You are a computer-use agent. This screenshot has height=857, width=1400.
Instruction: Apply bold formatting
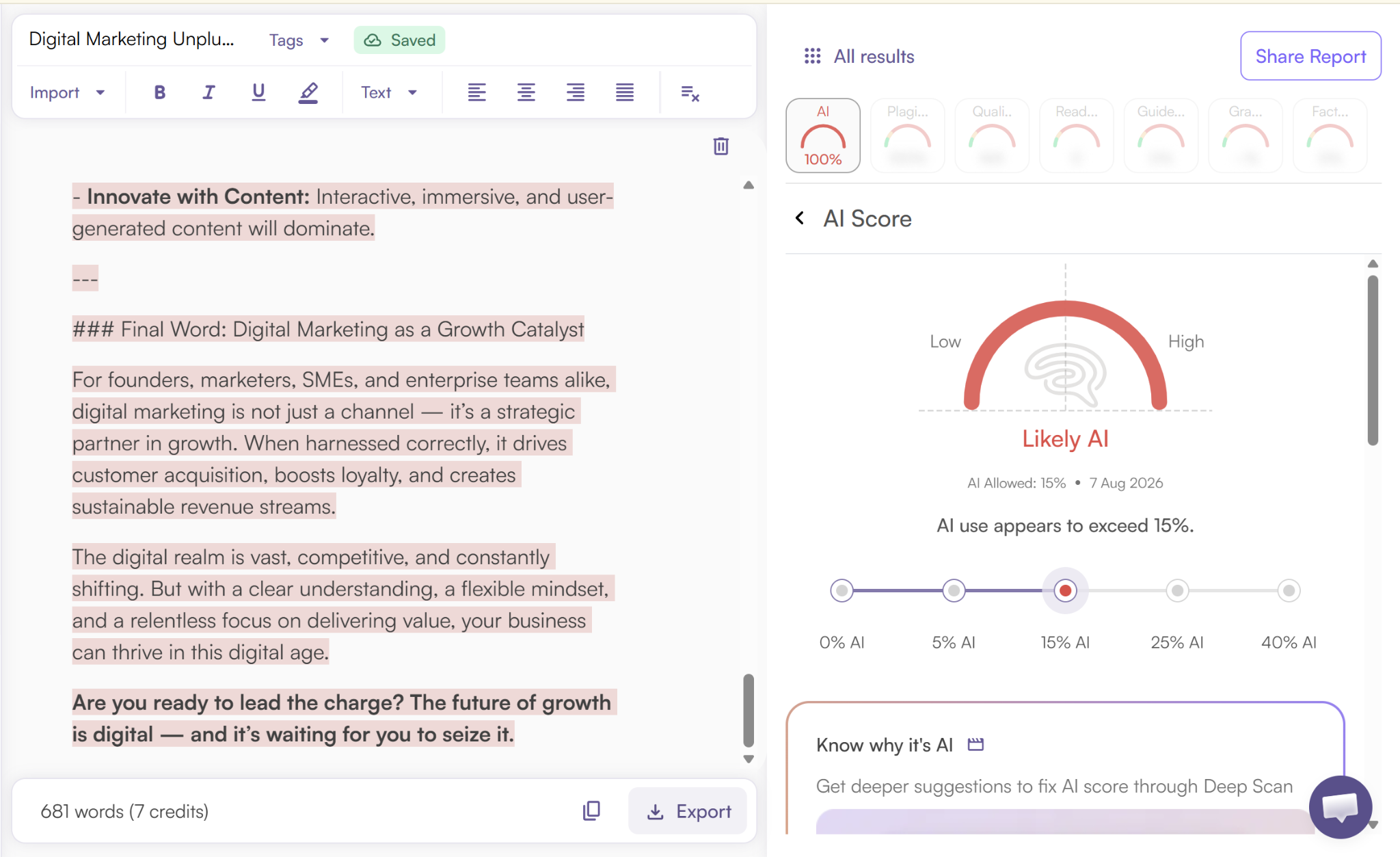[x=159, y=92]
